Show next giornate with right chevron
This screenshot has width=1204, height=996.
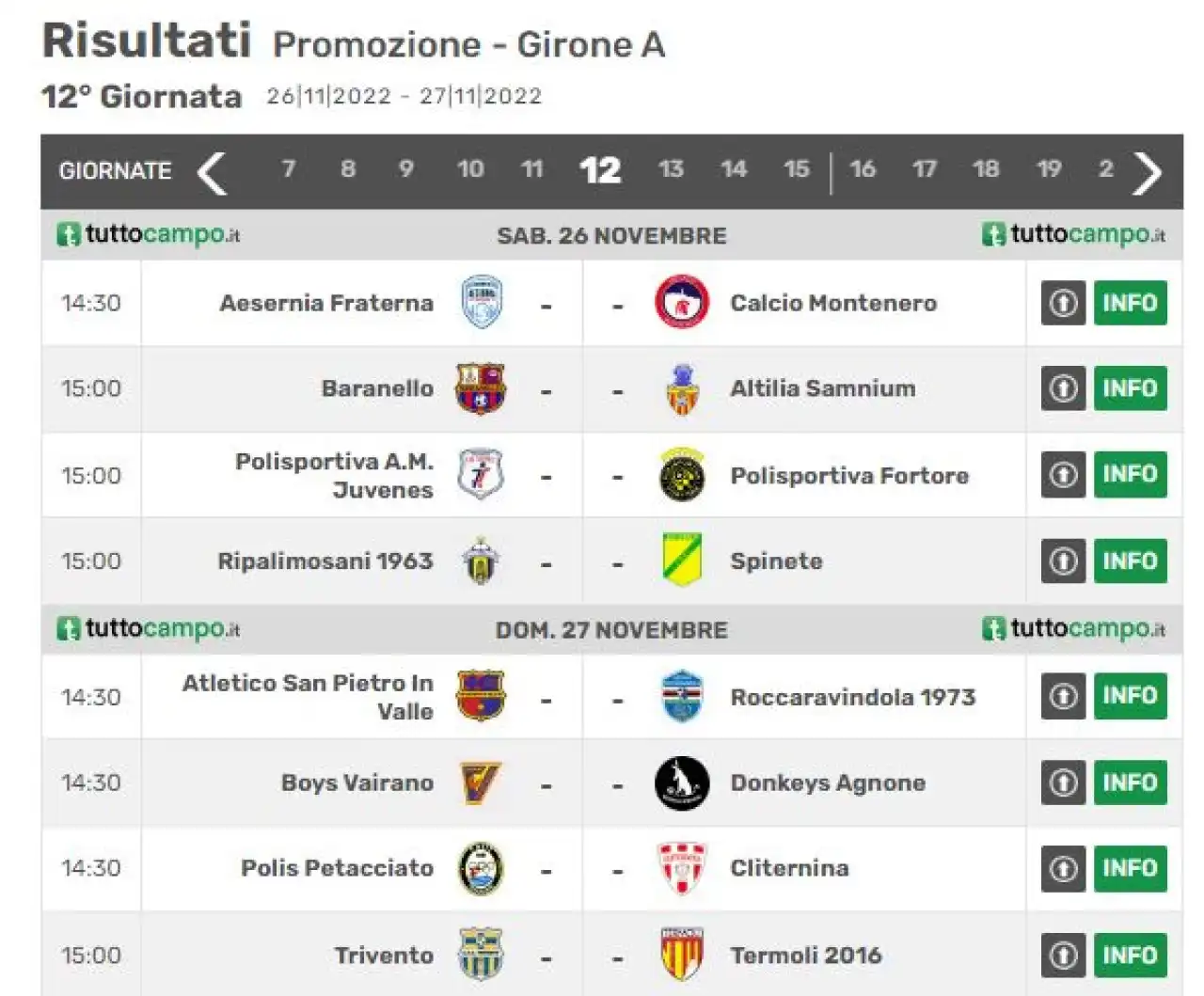(x=1148, y=172)
